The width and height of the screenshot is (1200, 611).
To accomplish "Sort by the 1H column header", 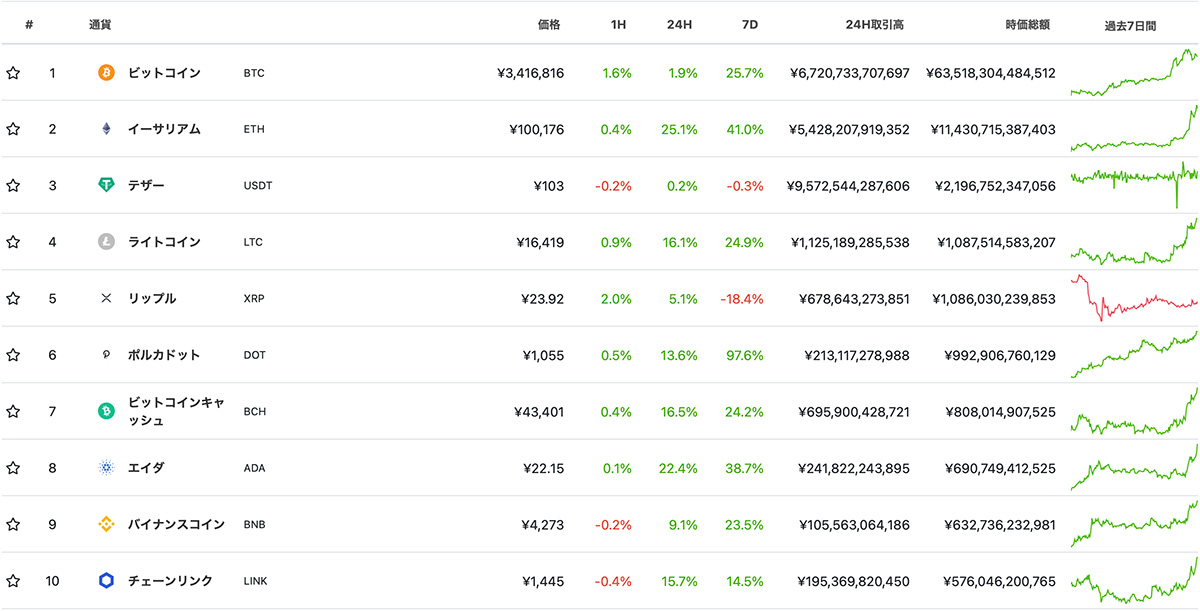I will [x=618, y=24].
